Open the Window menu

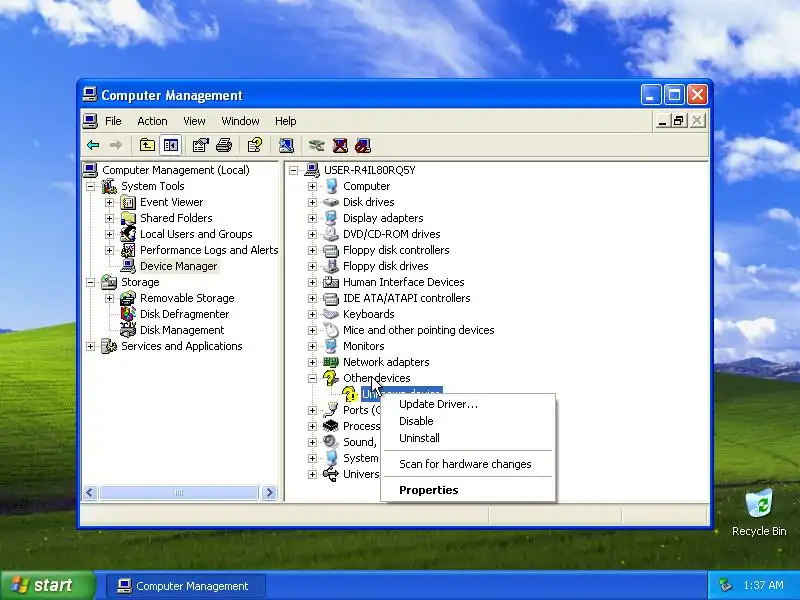240,121
